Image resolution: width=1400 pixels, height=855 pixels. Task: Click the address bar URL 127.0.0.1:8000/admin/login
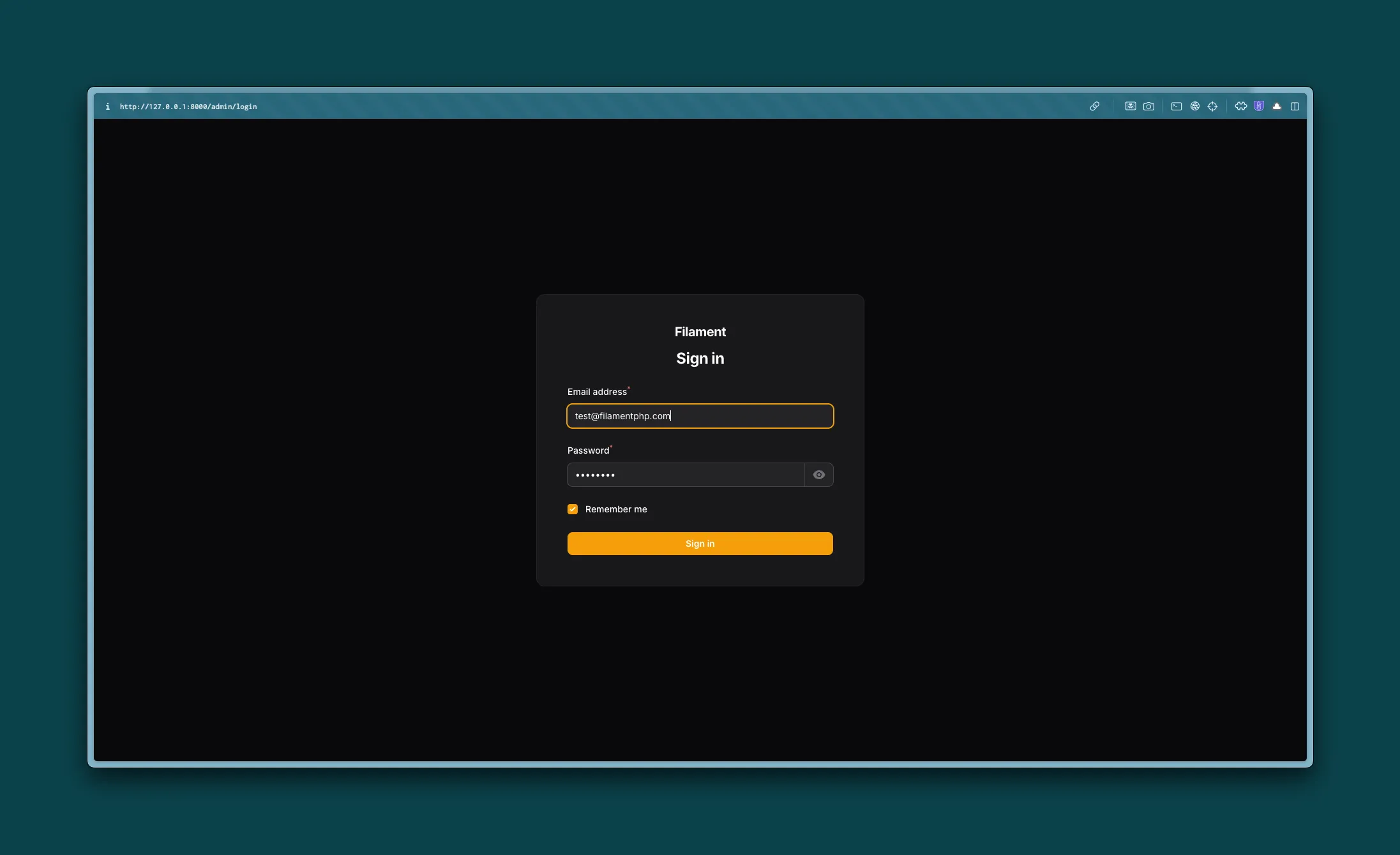point(188,107)
